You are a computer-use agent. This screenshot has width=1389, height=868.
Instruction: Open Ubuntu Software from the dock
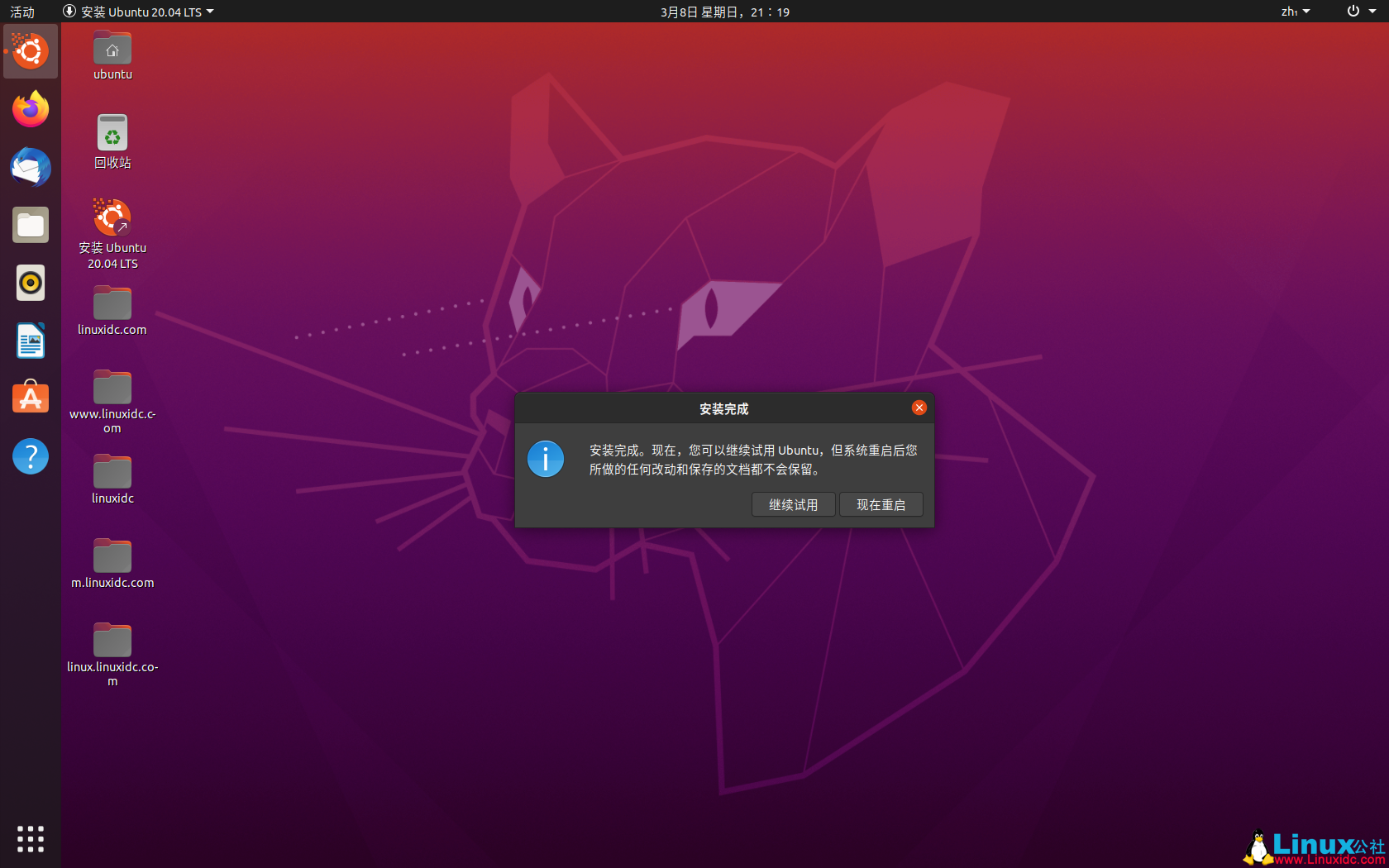[x=30, y=398]
